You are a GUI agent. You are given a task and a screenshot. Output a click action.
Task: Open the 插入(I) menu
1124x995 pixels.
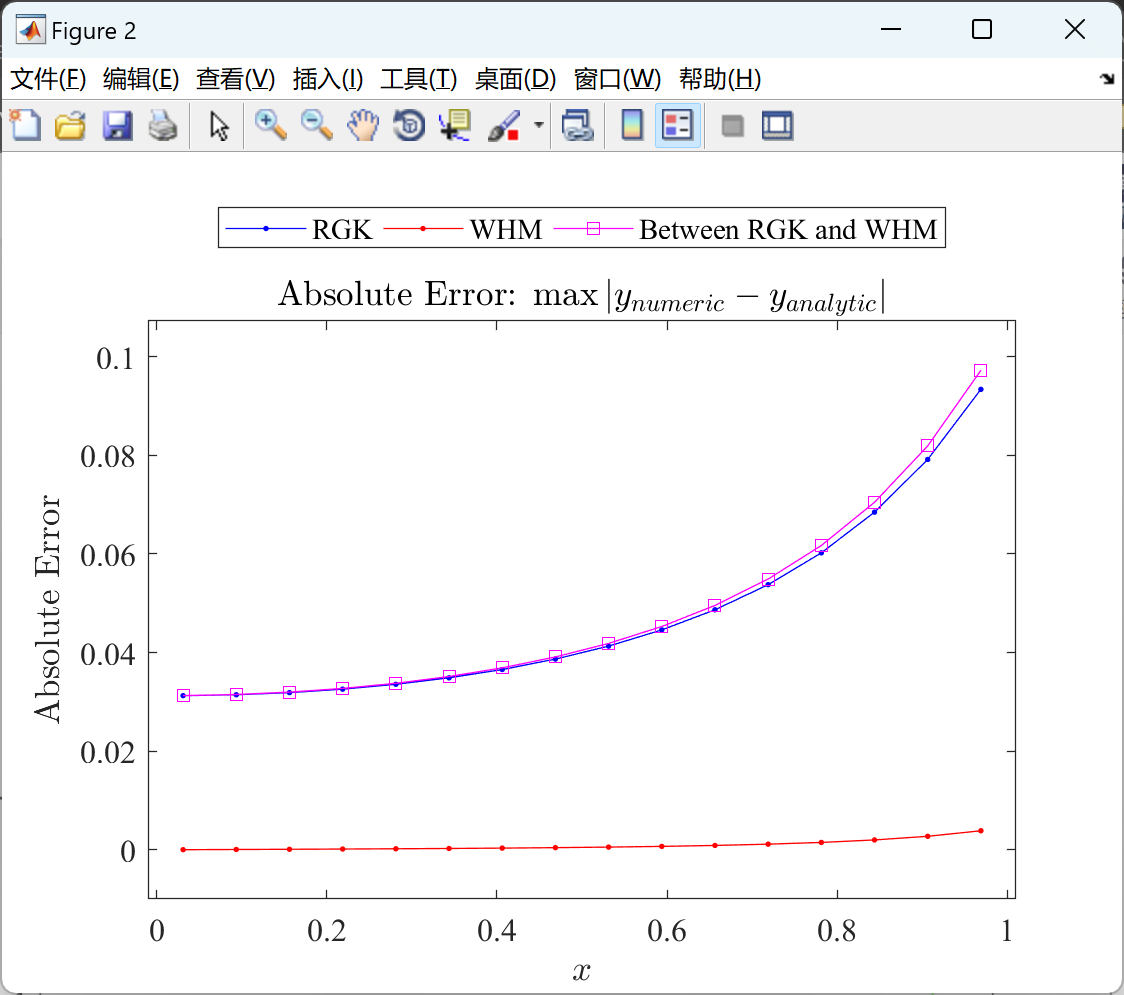[x=328, y=79]
